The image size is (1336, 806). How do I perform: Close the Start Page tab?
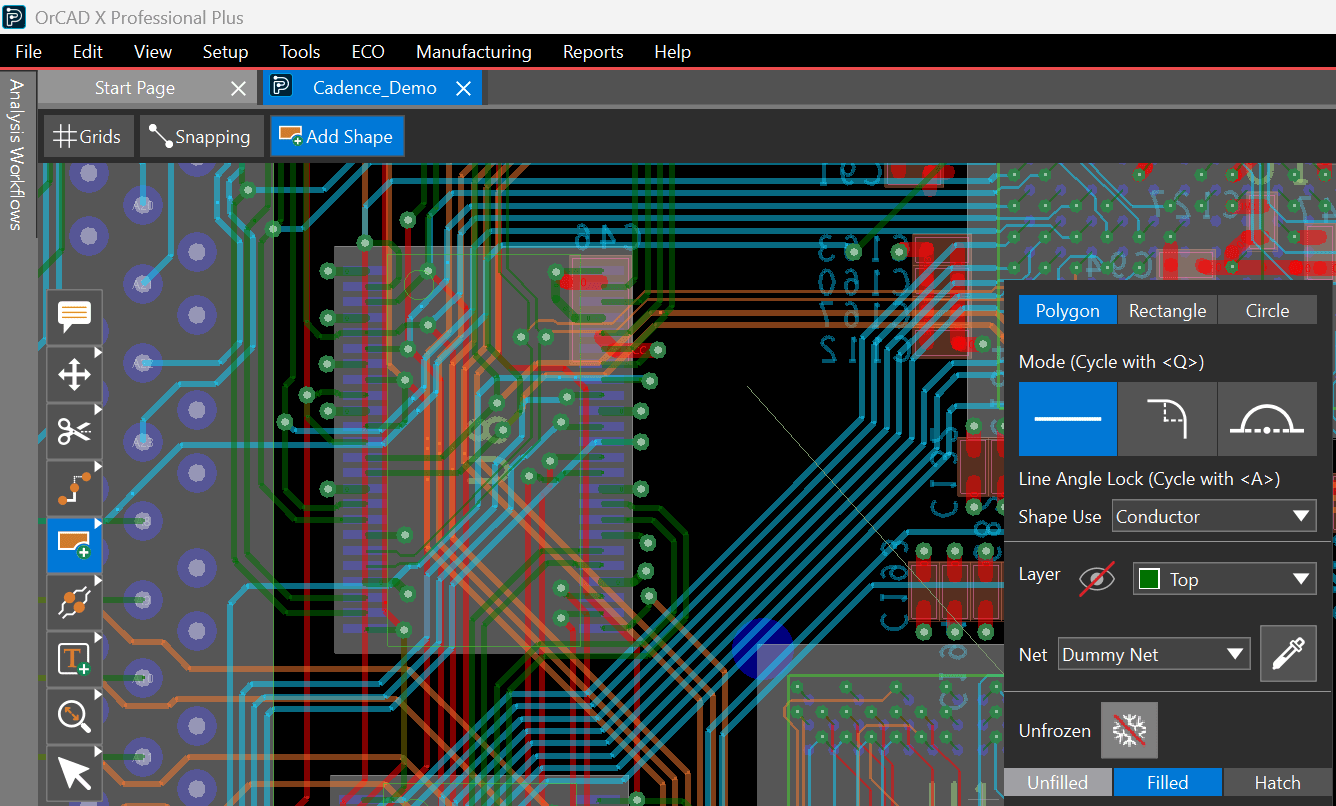point(238,89)
